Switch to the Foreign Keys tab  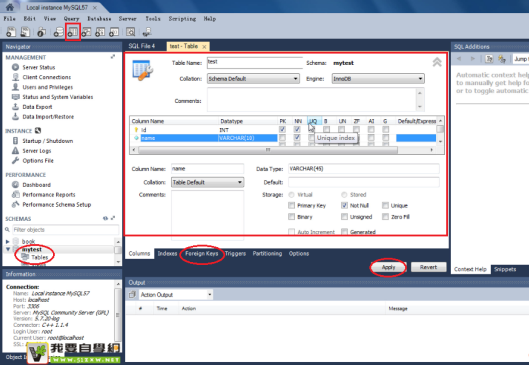(201, 253)
